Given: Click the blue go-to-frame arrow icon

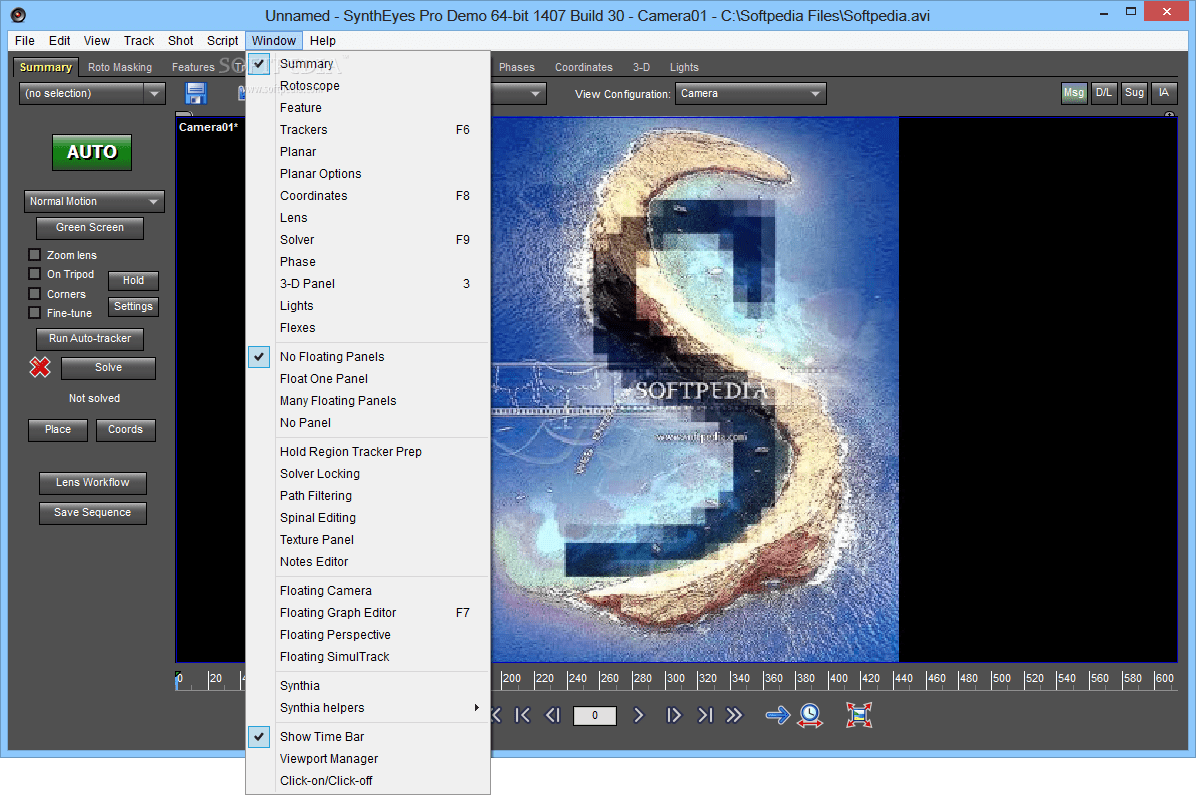Looking at the screenshot, I should pyautogui.click(x=778, y=715).
